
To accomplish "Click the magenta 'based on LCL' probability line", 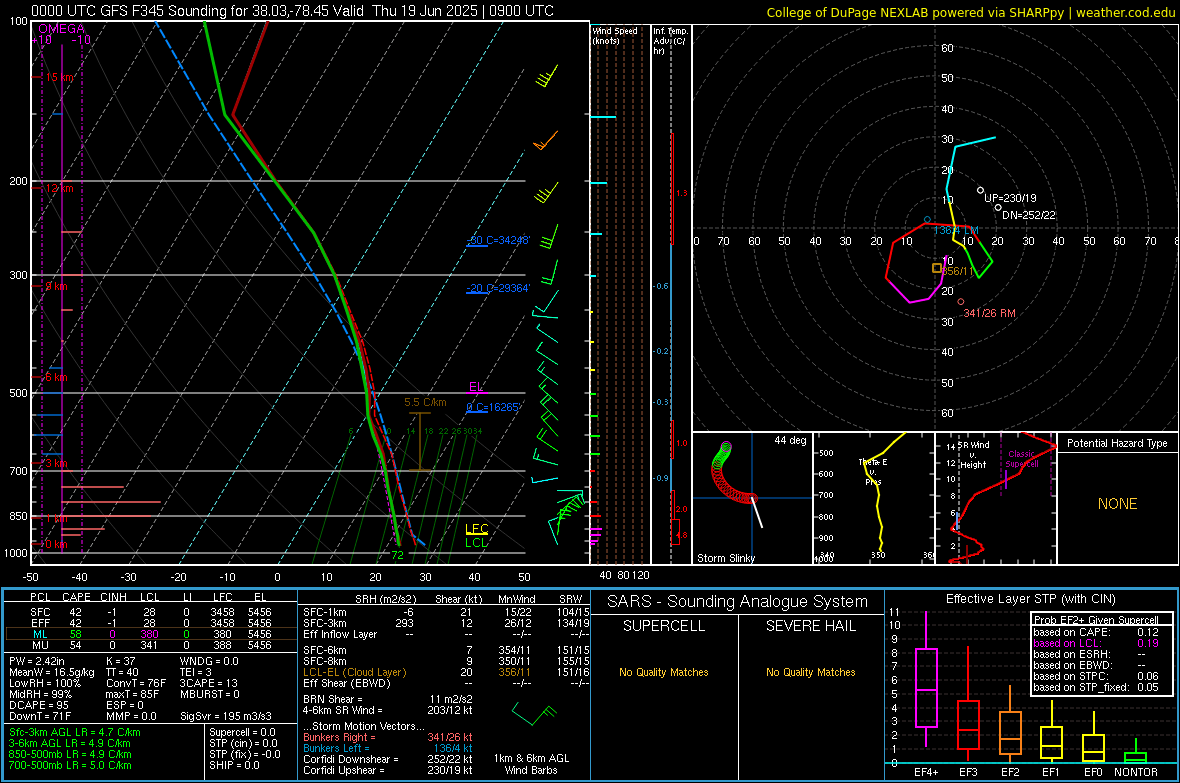I will point(1096,643).
